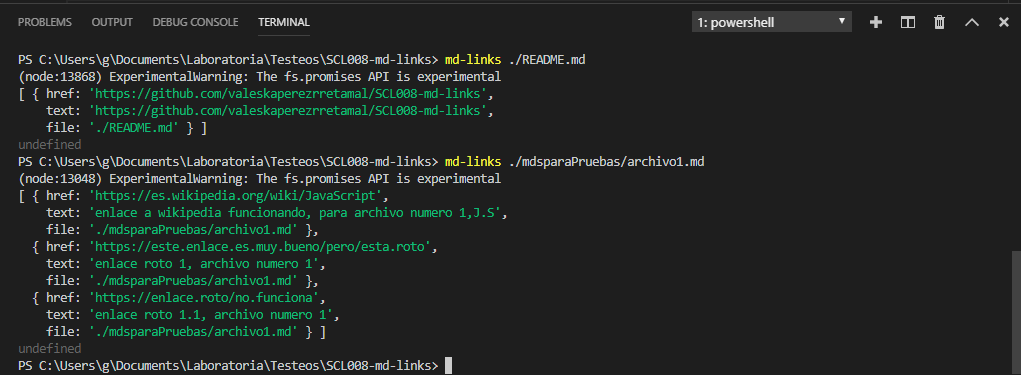Kill terminal using the trash icon

(940, 22)
